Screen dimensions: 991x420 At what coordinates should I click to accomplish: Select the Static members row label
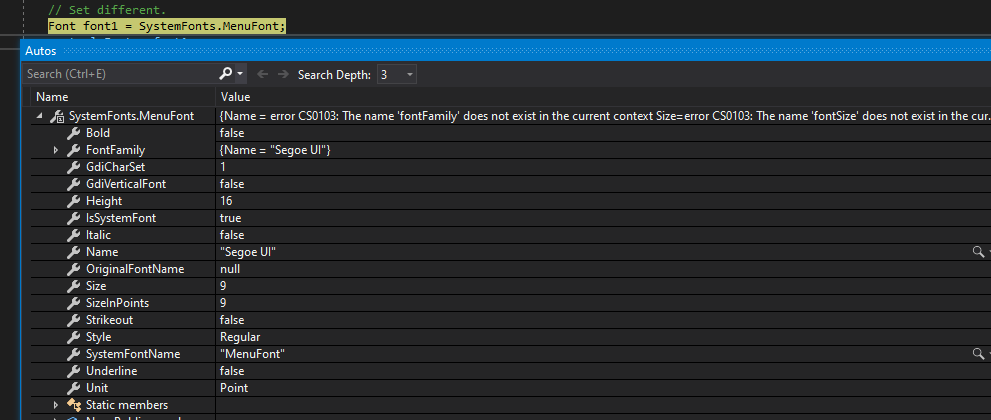click(x=127, y=405)
